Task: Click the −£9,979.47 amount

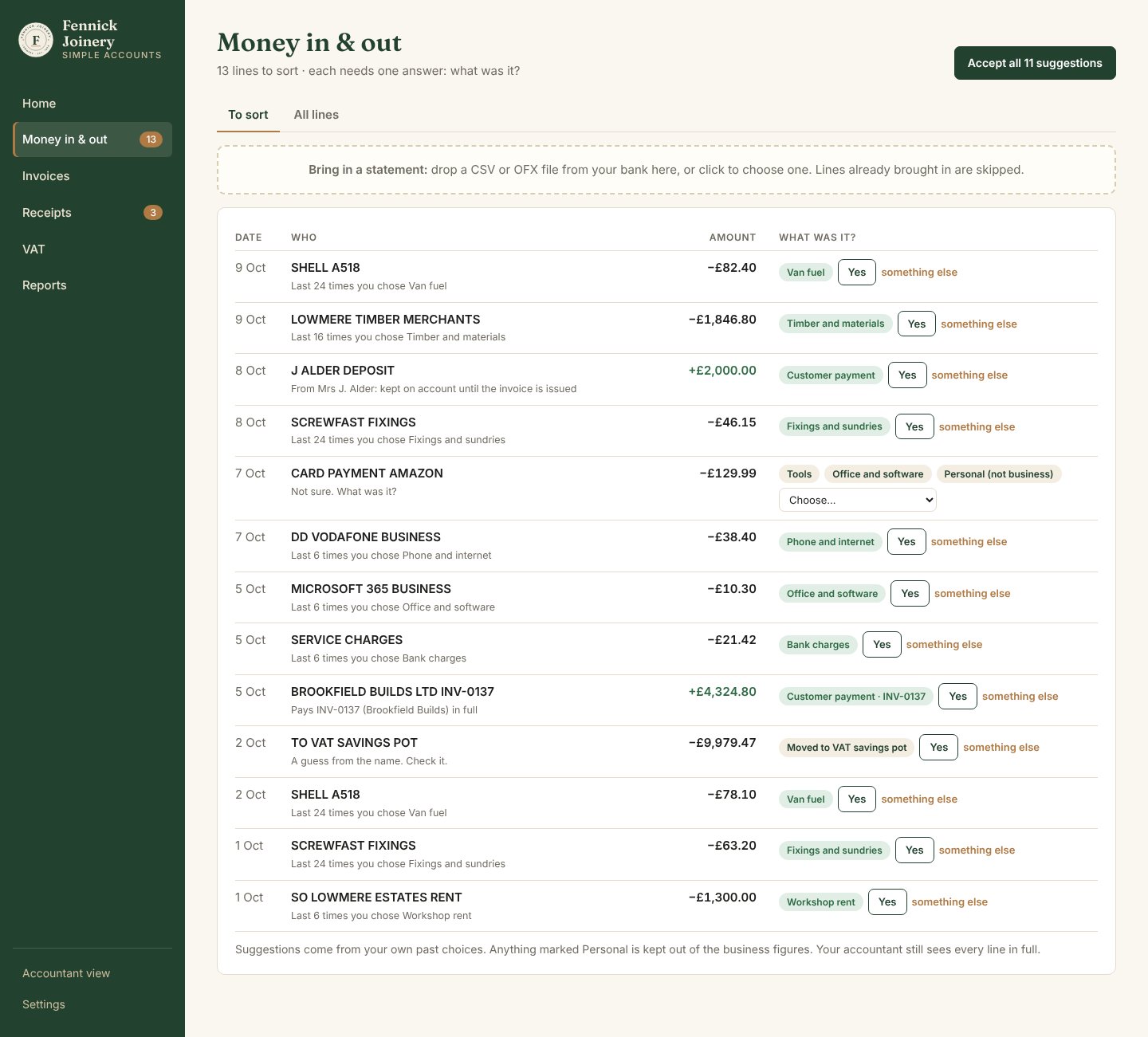Action: point(722,743)
